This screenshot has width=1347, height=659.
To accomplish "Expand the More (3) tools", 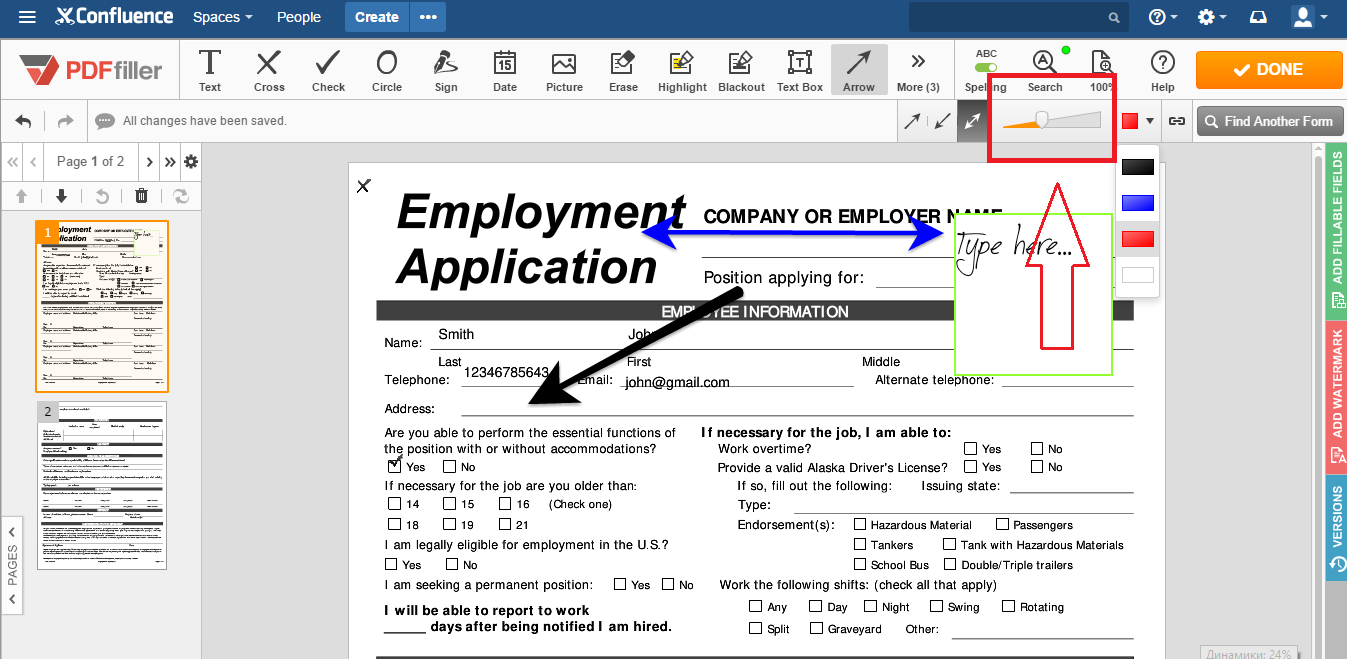I will click(x=918, y=70).
